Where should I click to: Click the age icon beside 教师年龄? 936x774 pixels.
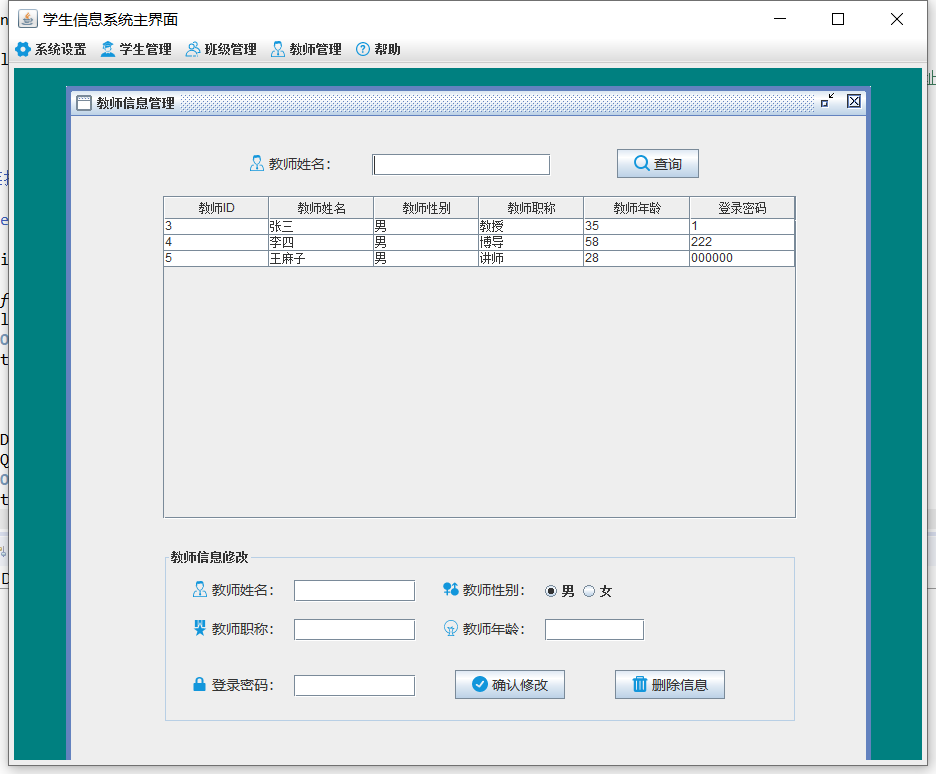click(451, 628)
